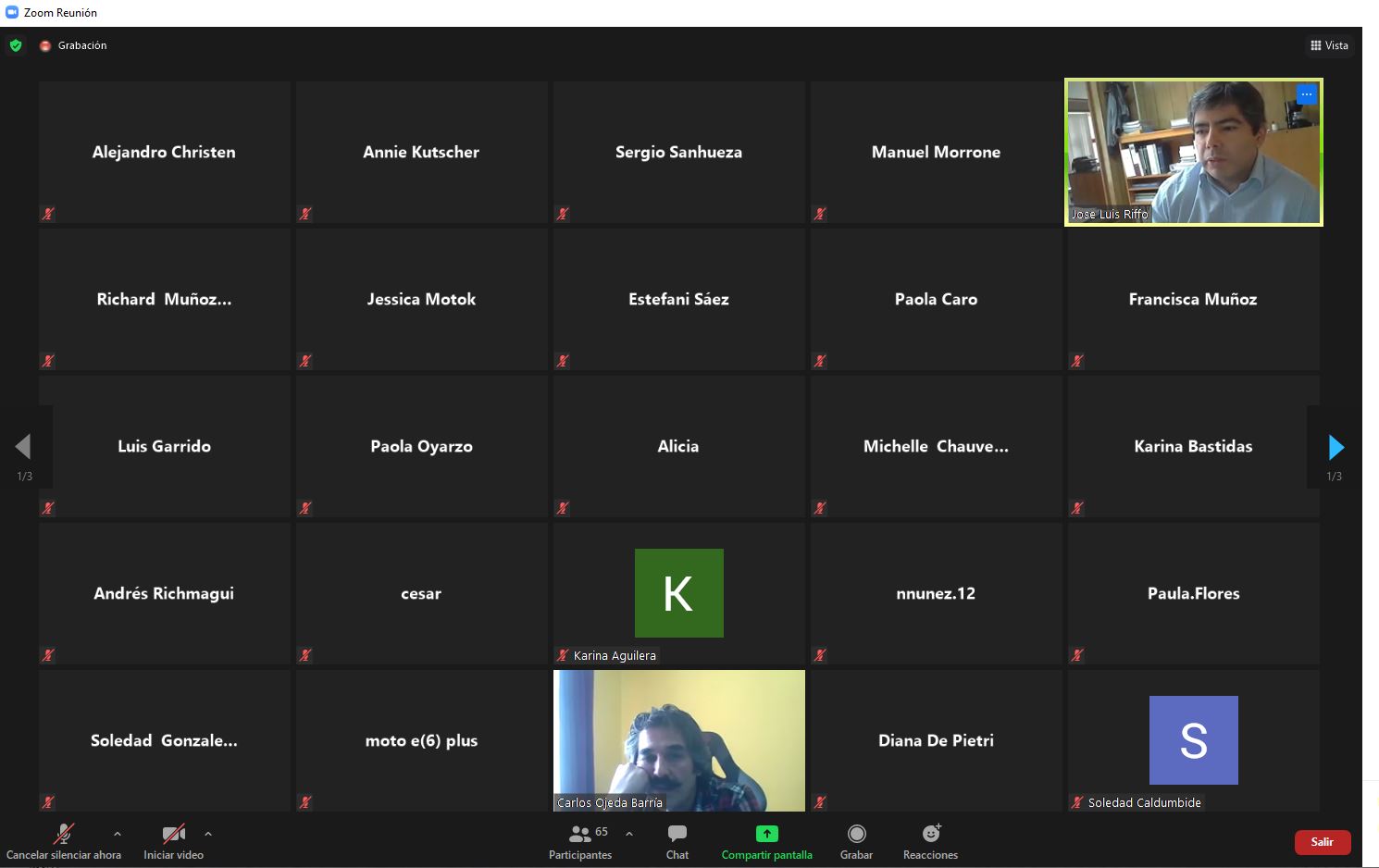Open the Chat panel
1379x868 pixels.
pyautogui.click(x=677, y=834)
